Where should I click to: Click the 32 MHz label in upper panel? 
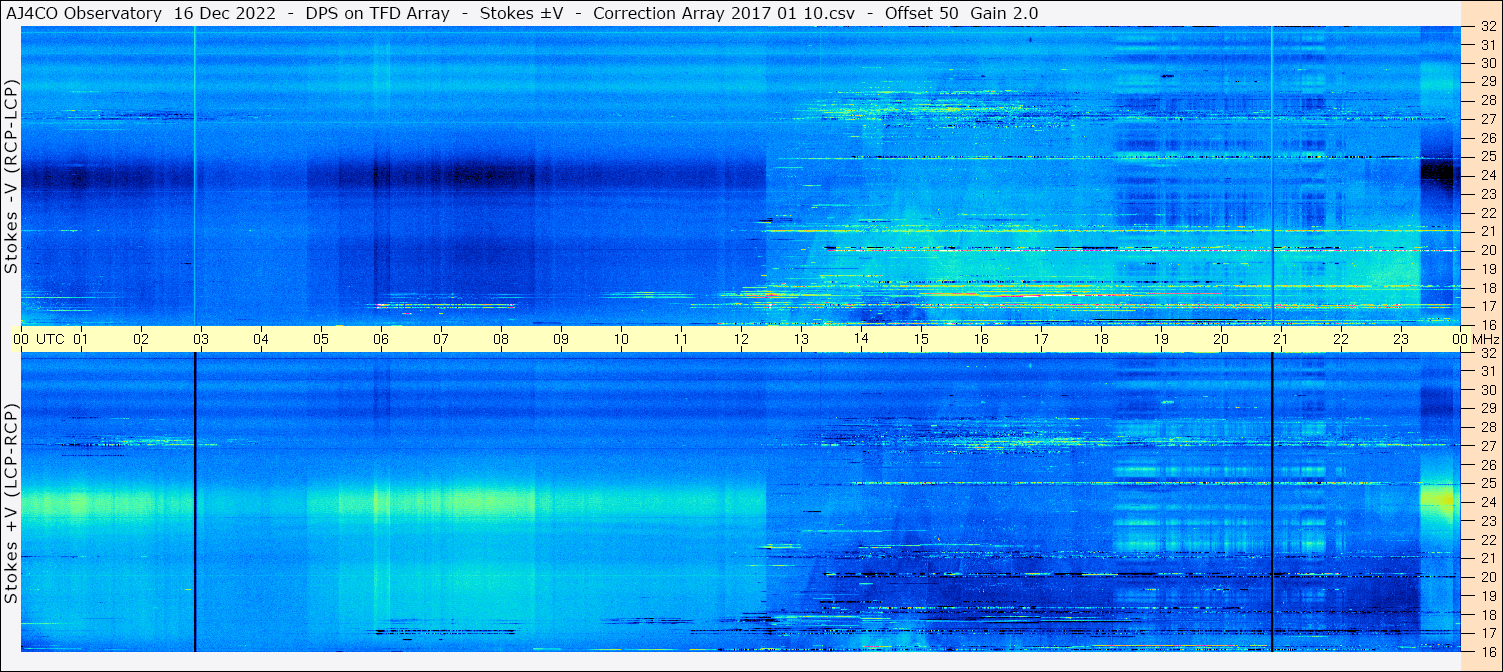(x=1487, y=27)
